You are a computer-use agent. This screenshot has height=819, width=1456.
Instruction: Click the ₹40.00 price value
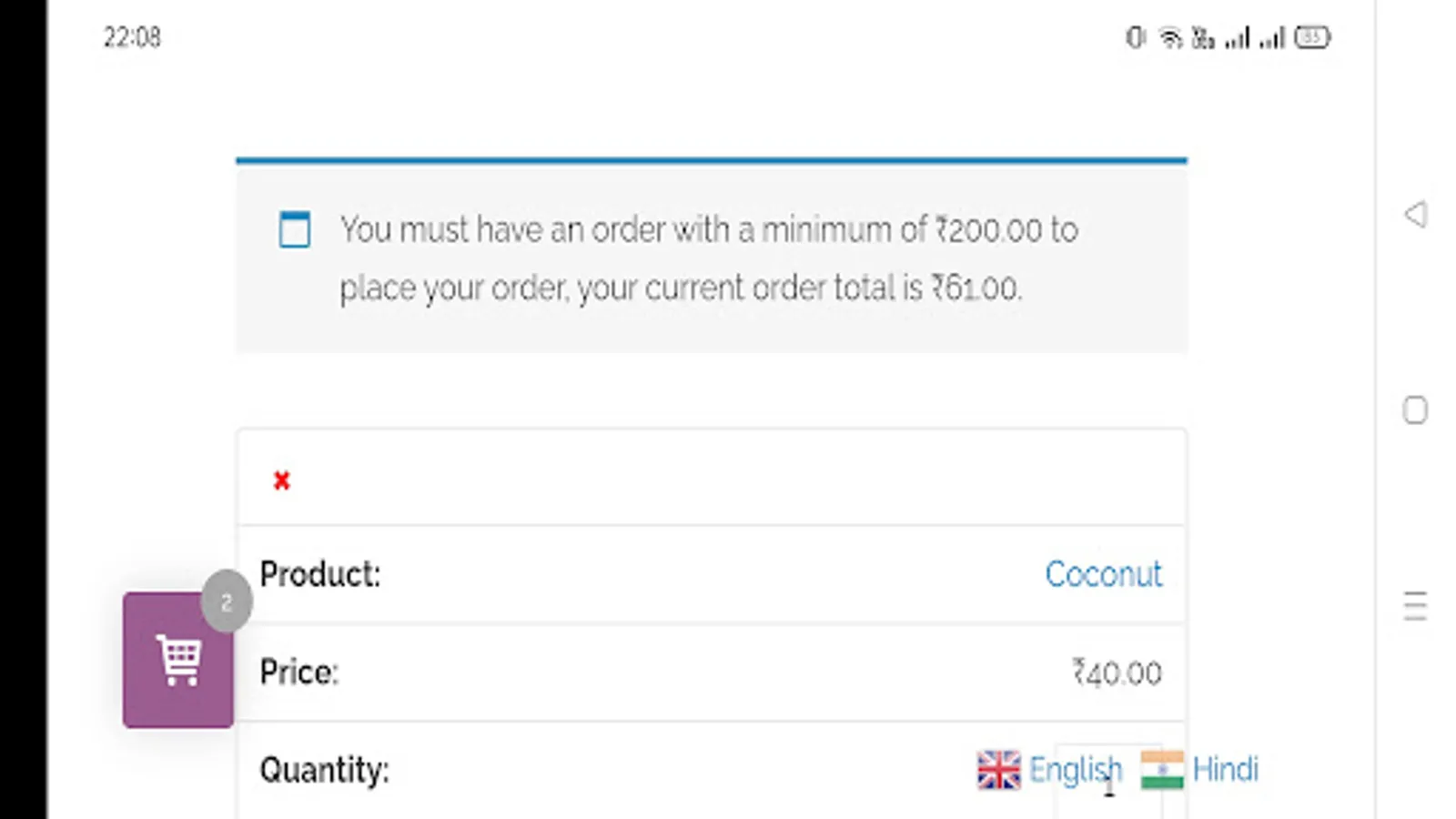[x=1117, y=672]
